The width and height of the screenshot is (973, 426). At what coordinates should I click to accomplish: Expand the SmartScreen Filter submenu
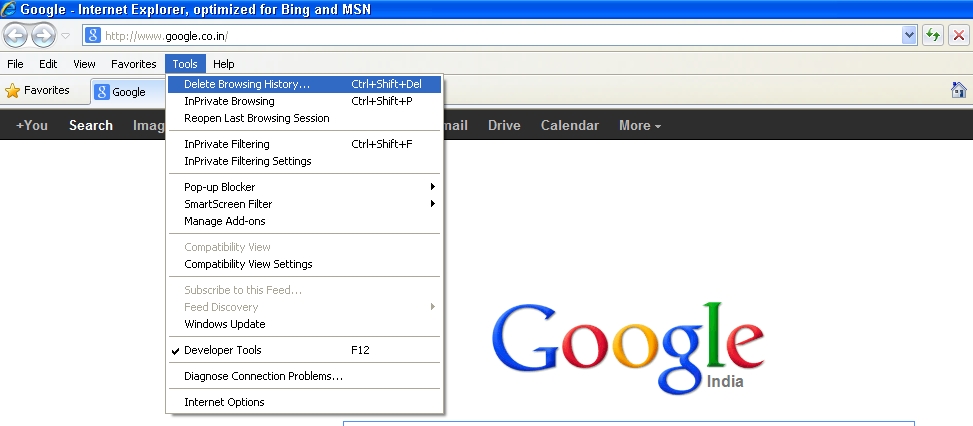pyautogui.click(x=304, y=203)
